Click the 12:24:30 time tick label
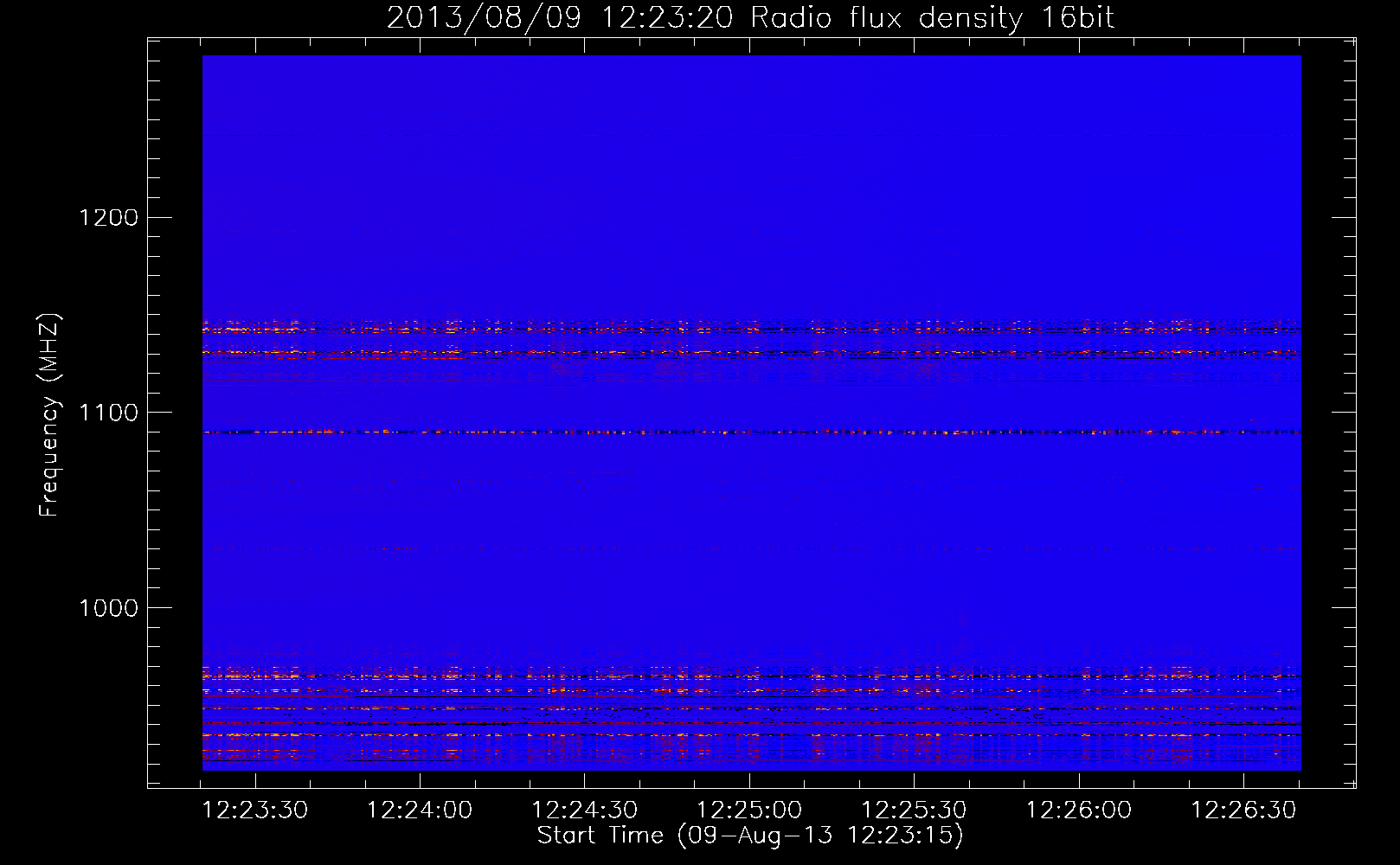 tap(584, 811)
